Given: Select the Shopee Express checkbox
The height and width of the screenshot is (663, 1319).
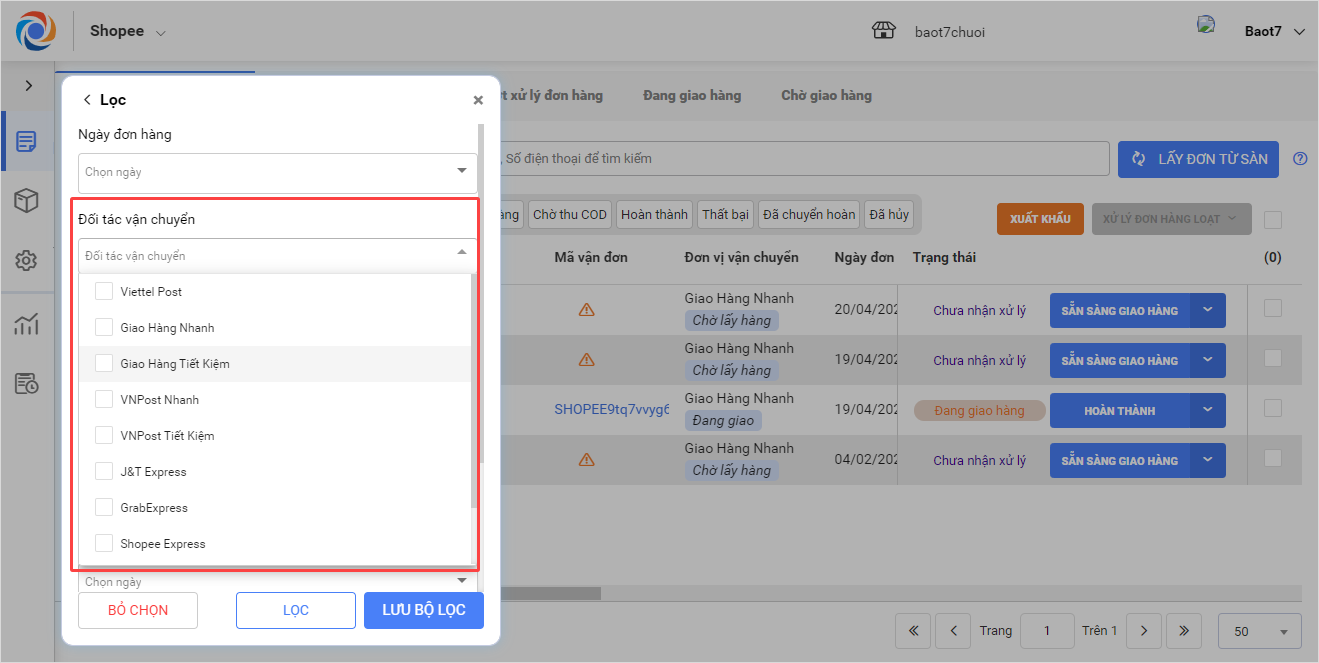Looking at the screenshot, I should click(104, 544).
